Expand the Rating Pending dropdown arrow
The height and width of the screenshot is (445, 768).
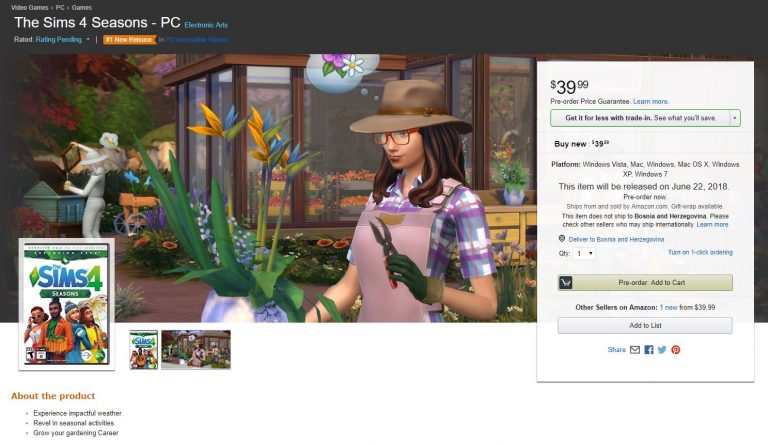point(88,39)
